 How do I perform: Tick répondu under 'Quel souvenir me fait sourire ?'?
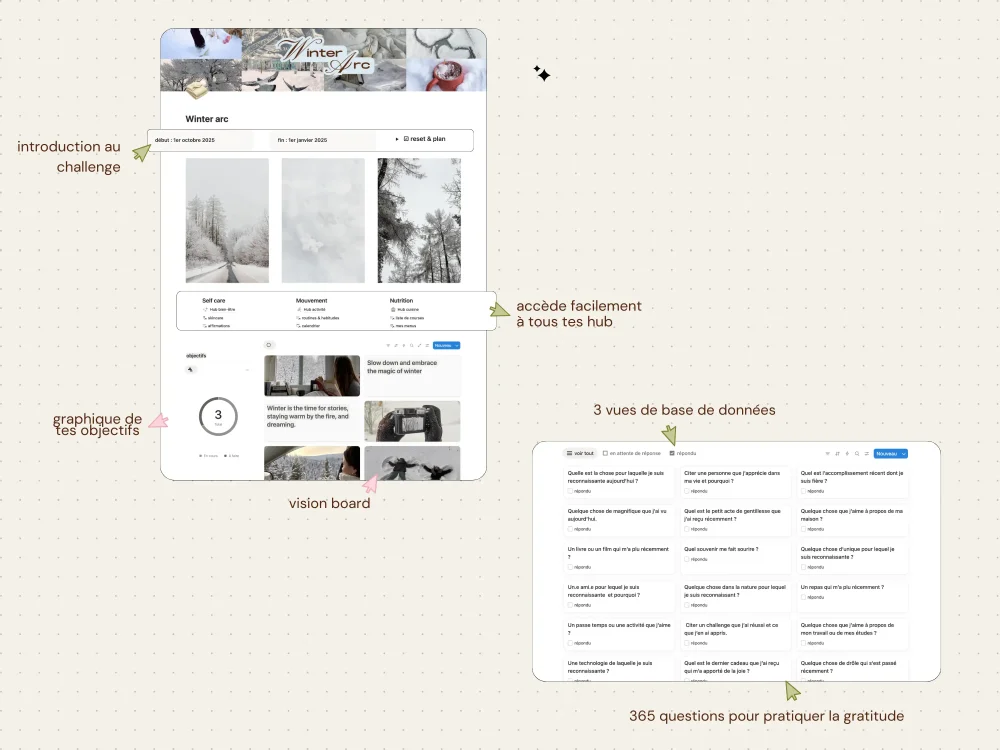687,559
